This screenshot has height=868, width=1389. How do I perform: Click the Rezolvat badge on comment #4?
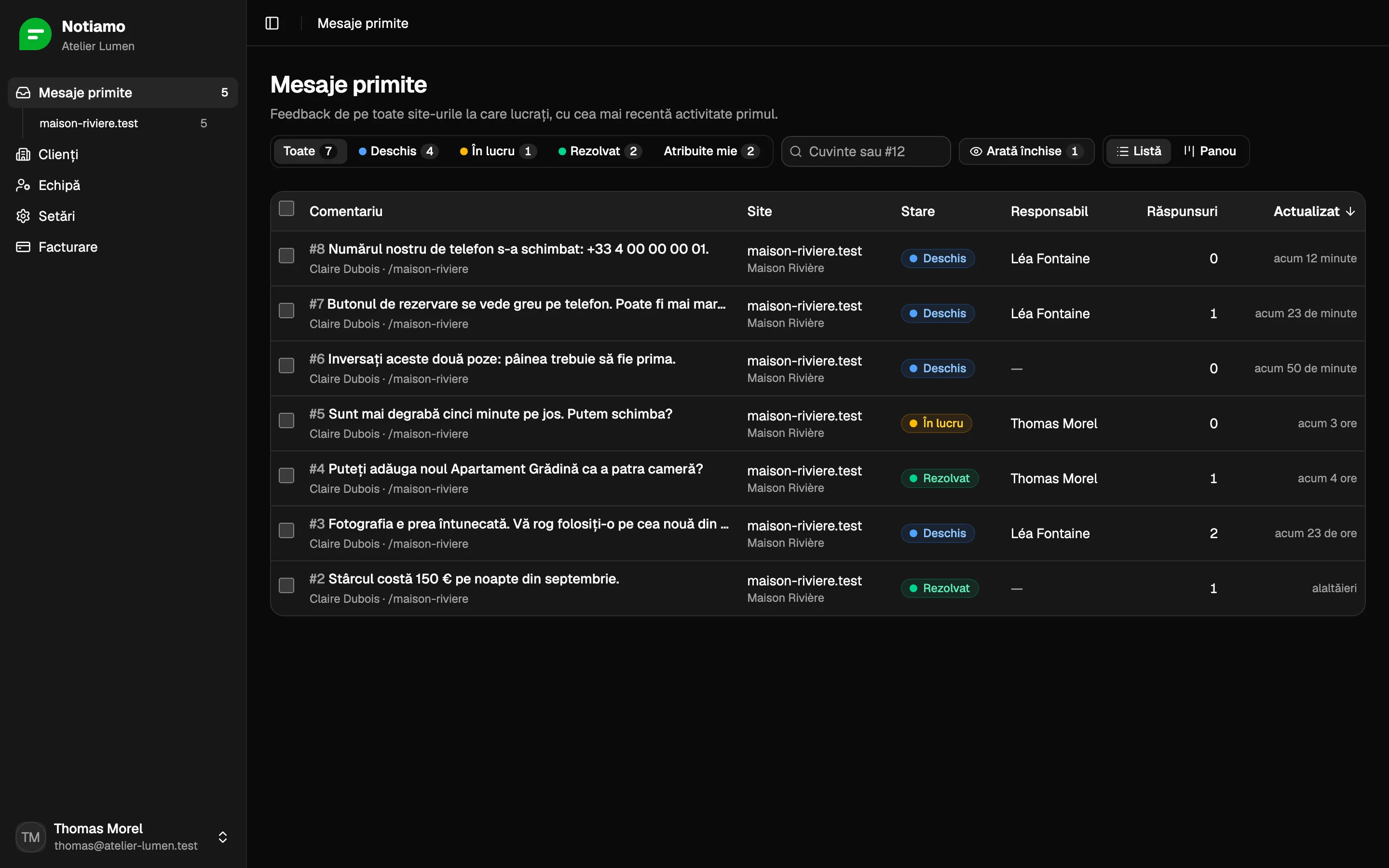940,478
